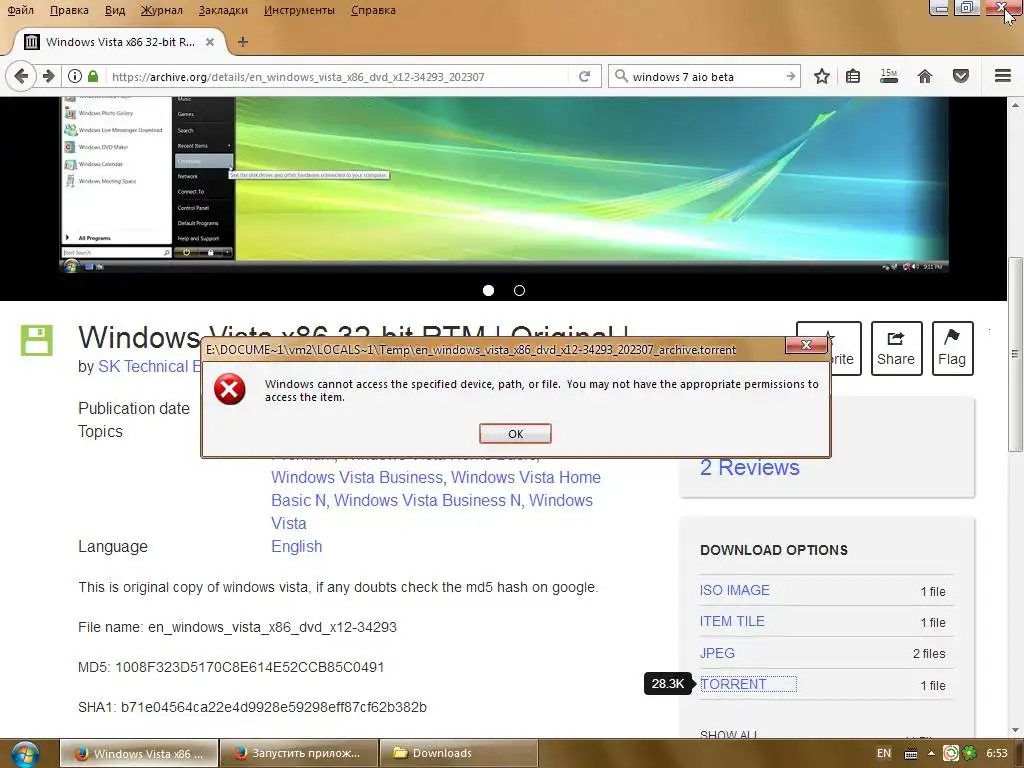This screenshot has height=768, width=1024.
Task: Open the JPEG download link
Action: [717, 653]
